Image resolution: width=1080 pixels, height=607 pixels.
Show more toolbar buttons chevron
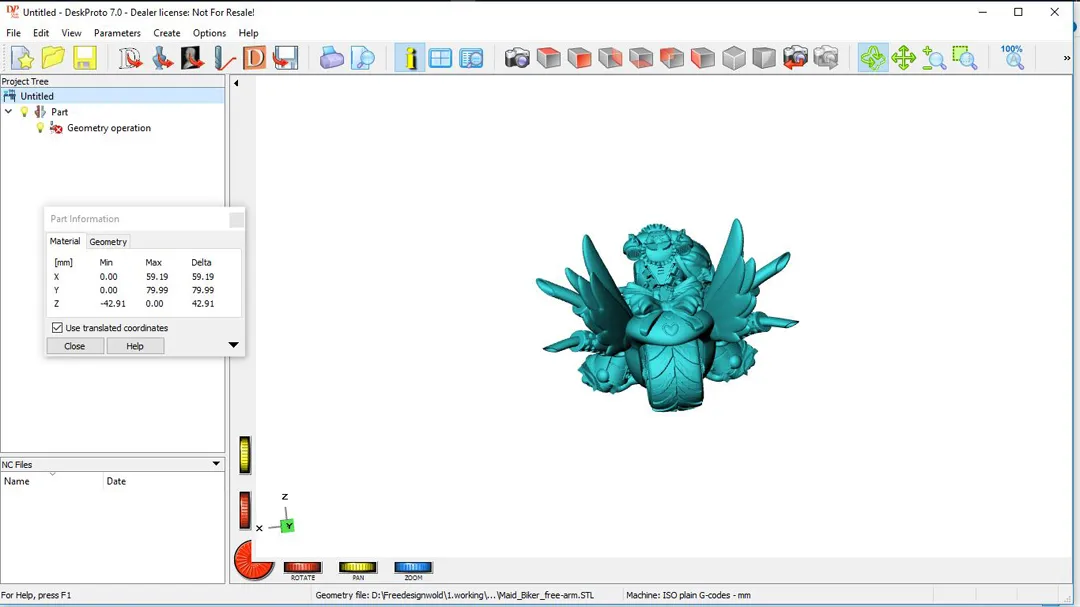[x=1067, y=59]
